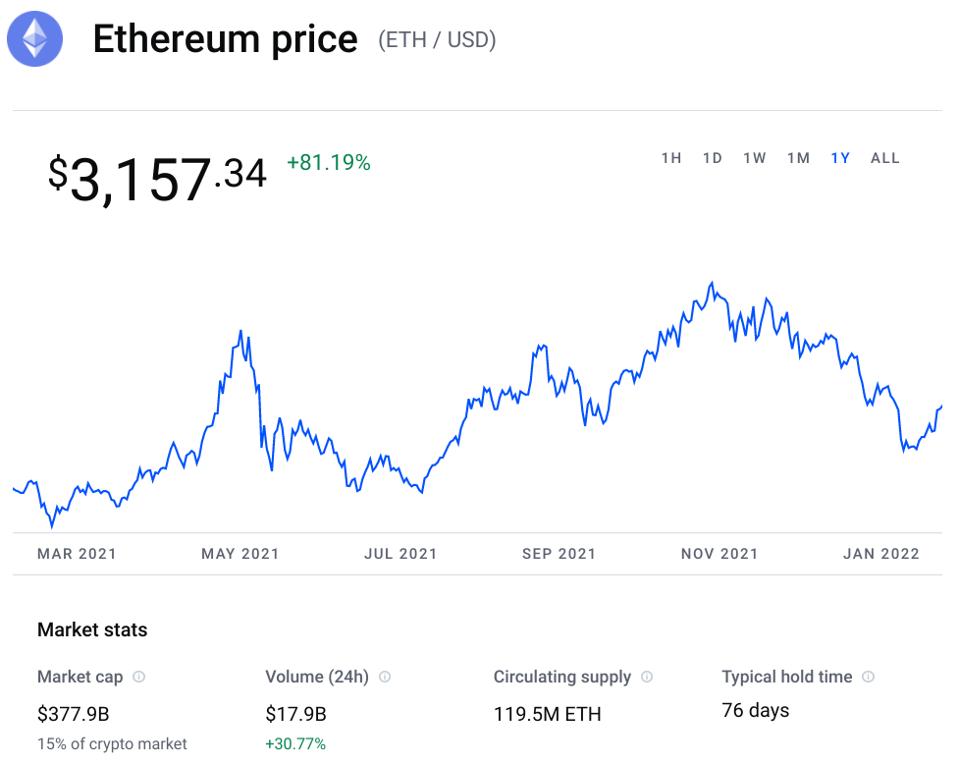
Task: Select the 1H time range
Action: click(671, 158)
